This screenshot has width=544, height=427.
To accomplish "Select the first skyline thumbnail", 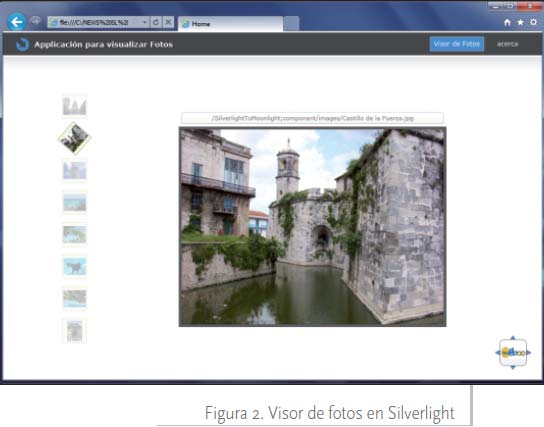I will tap(75, 106).
